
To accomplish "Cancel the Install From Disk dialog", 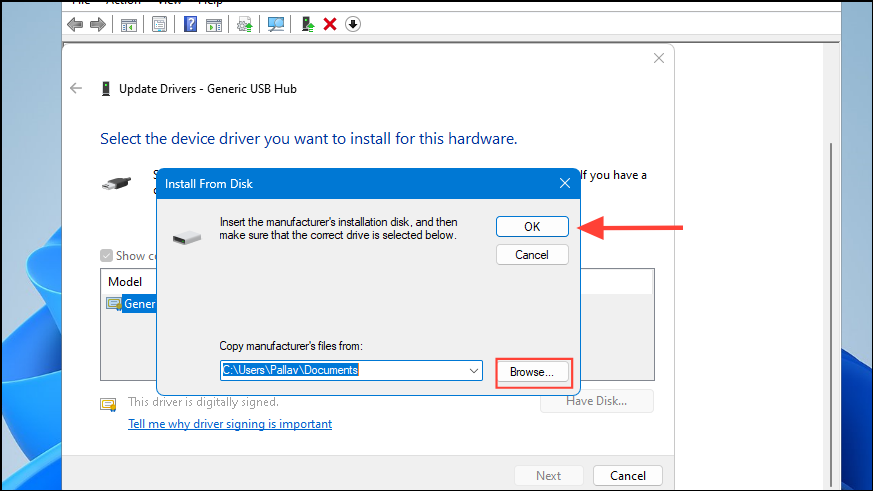I will (x=532, y=255).
